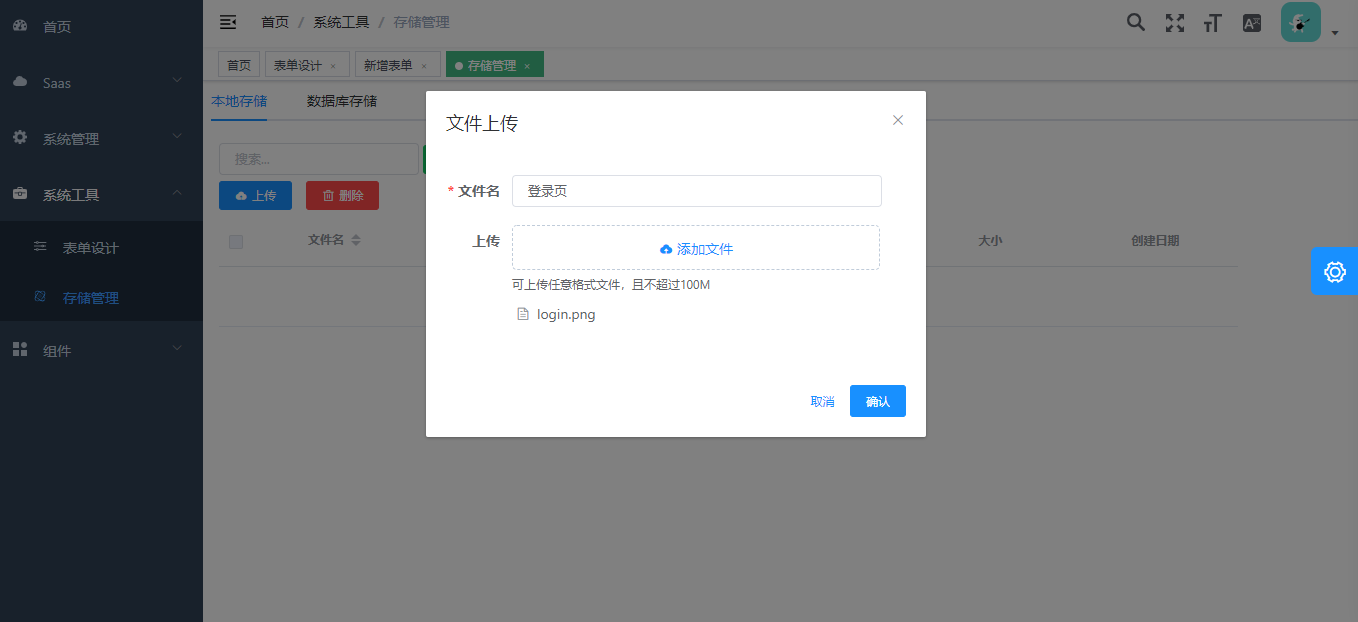The width and height of the screenshot is (1358, 622).
Task: Collapse the 系统工具 sidebar menu
Action: (x=101, y=195)
